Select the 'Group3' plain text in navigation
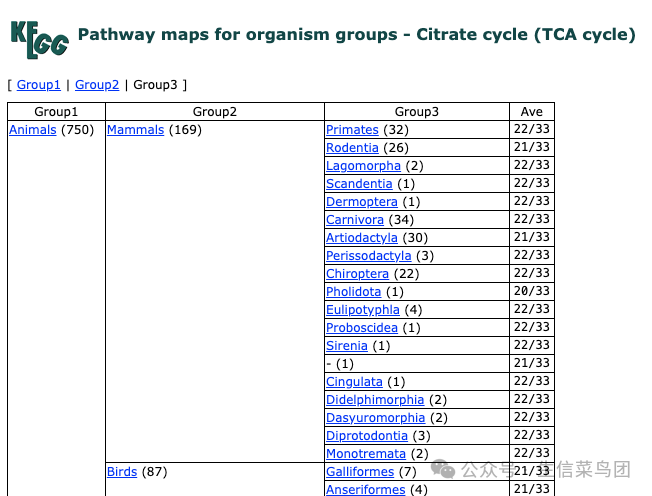Image resolution: width=652 pixels, height=496 pixels. [x=155, y=85]
